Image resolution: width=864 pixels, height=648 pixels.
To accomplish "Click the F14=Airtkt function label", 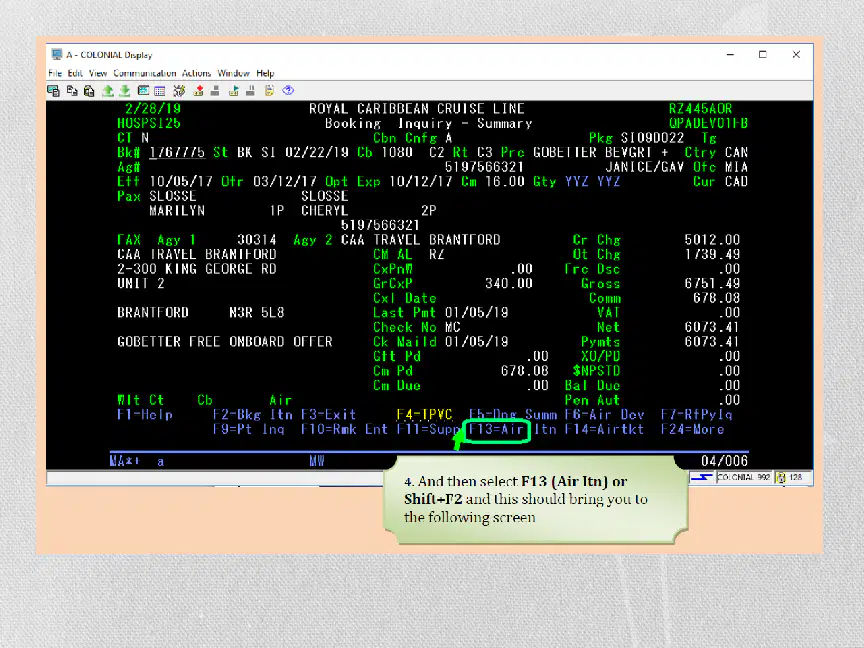I will click(x=604, y=430).
